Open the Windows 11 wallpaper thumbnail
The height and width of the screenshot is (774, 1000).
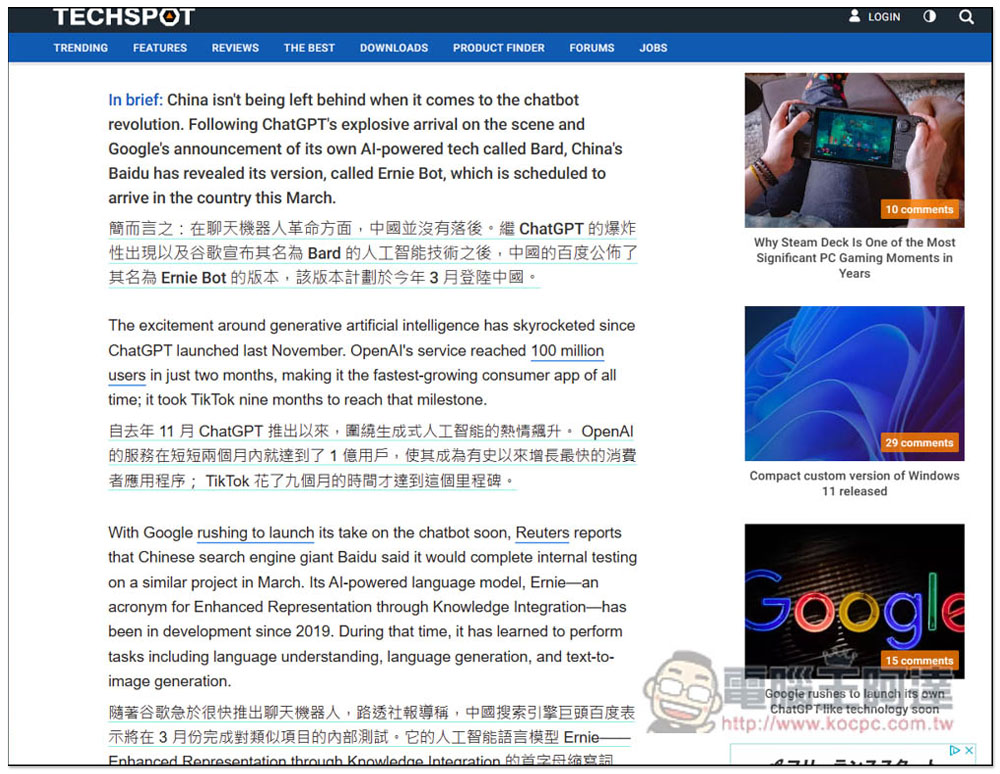click(854, 383)
